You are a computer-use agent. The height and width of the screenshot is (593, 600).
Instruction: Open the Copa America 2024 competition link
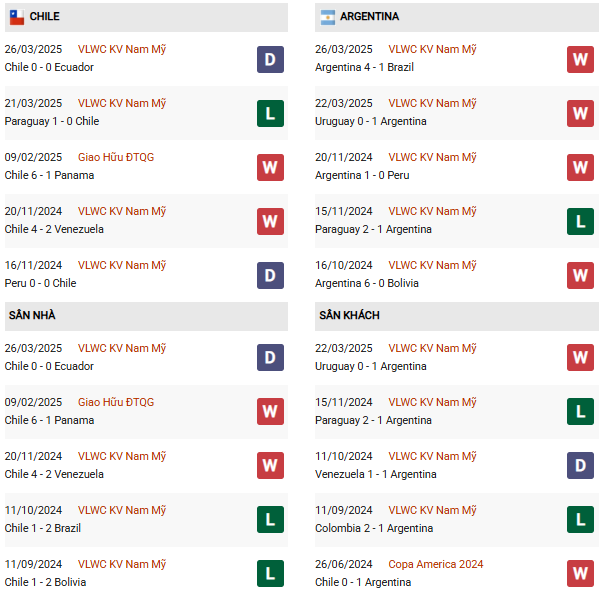tap(435, 564)
